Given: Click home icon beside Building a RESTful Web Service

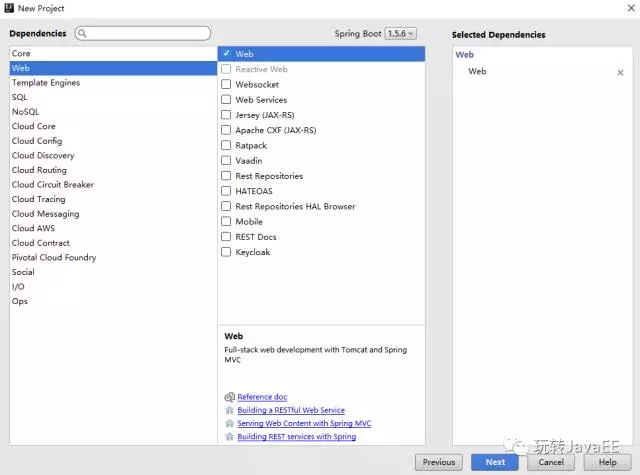Looking at the screenshot, I should pyautogui.click(x=229, y=410).
